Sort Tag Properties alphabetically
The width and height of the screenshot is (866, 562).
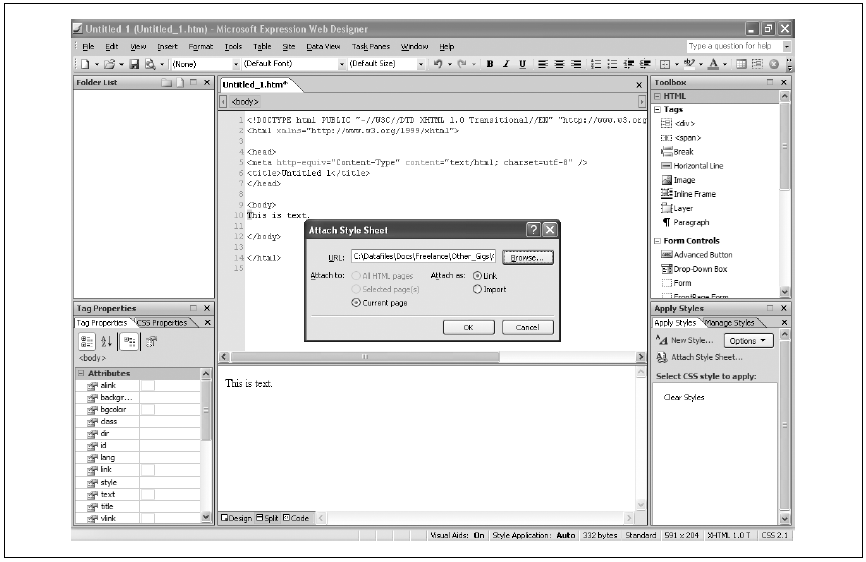click(106, 342)
